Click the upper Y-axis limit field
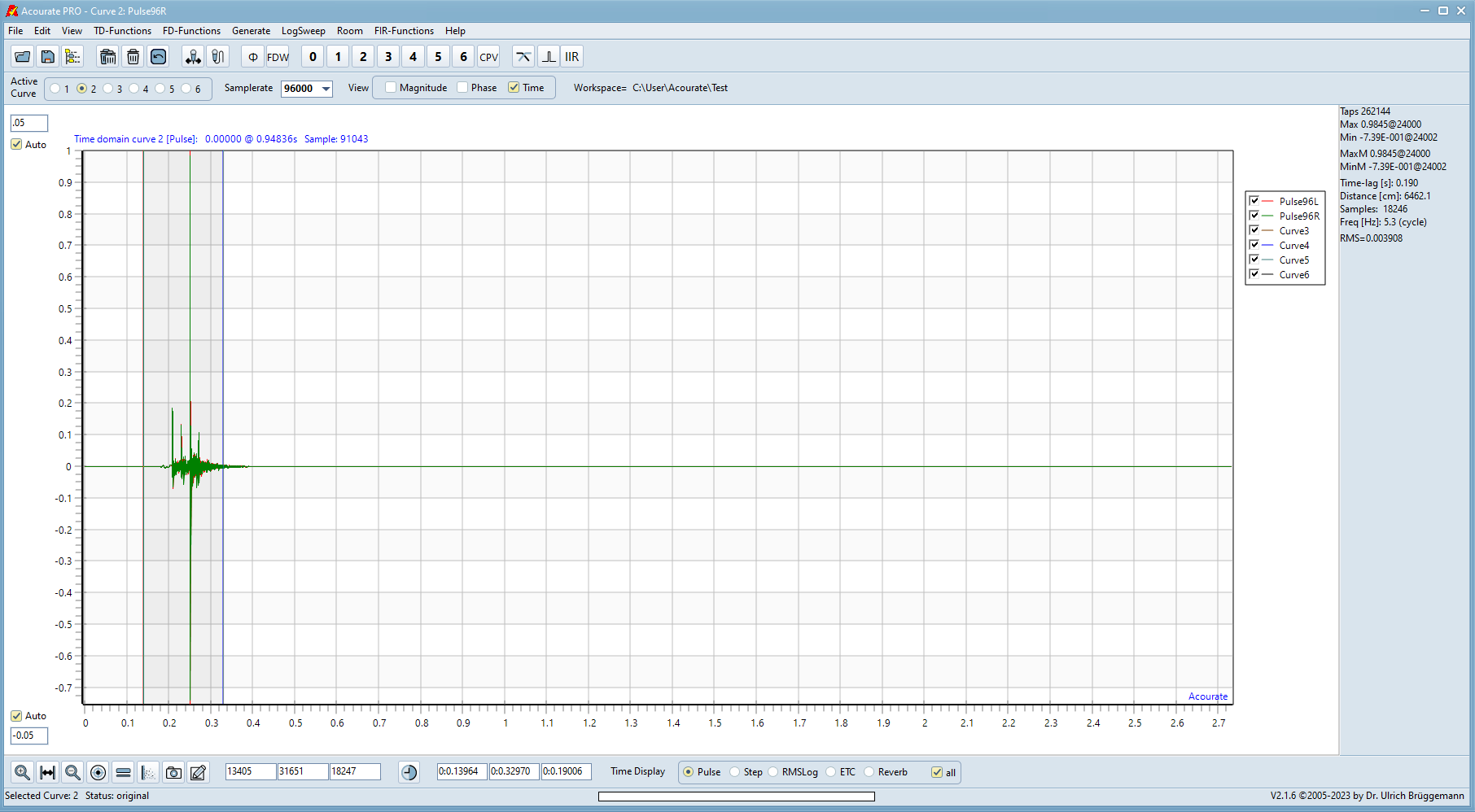The height and width of the screenshot is (812, 1475). (x=28, y=123)
